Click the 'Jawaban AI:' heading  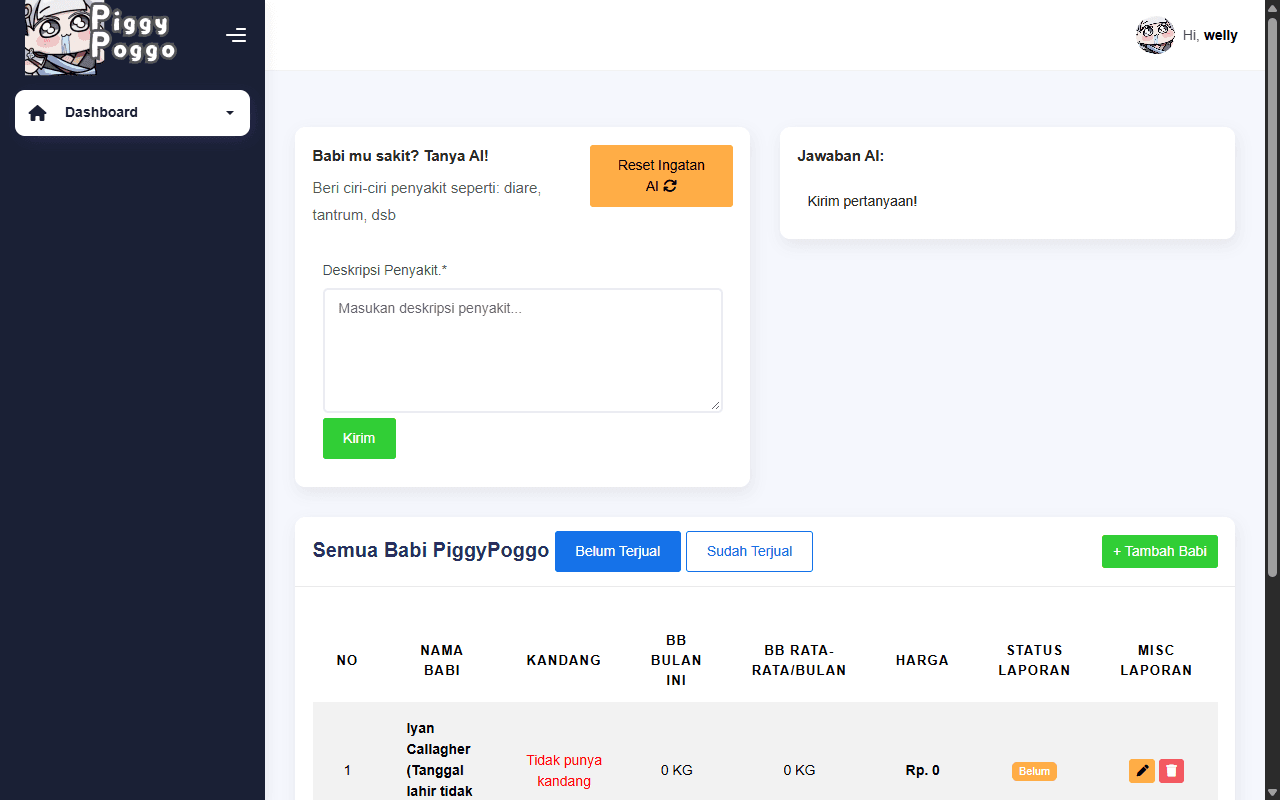(x=840, y=156)
